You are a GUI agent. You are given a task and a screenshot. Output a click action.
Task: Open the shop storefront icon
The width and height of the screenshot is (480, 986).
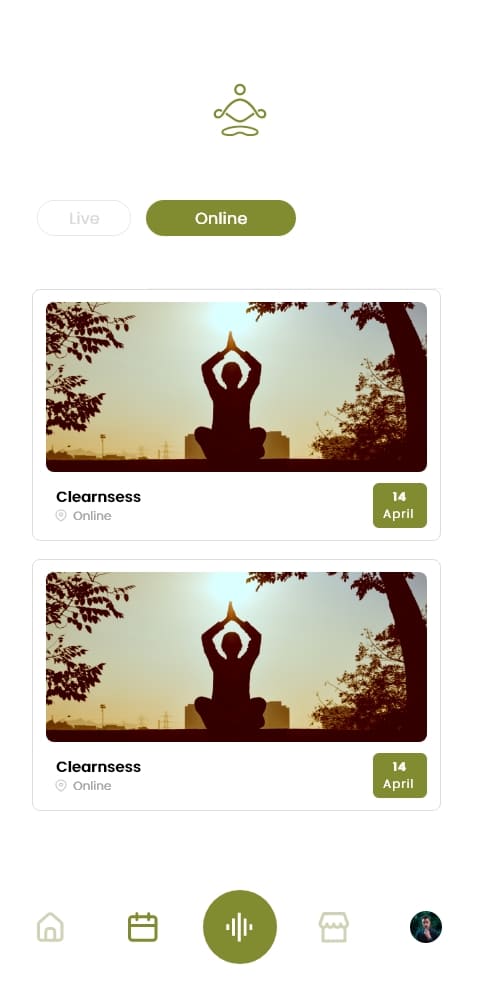pos(333,927)
